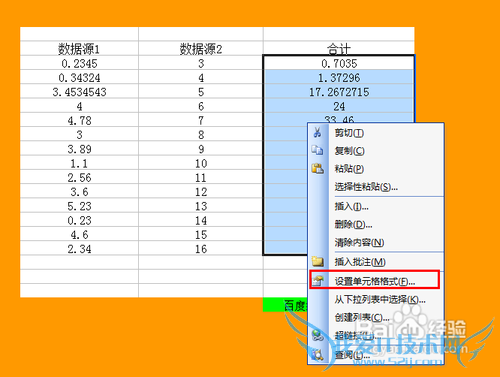This screenshot has width=500, height=377.
Task: Click cell 3 in 数据源2 column
Action: coord(201,63)
